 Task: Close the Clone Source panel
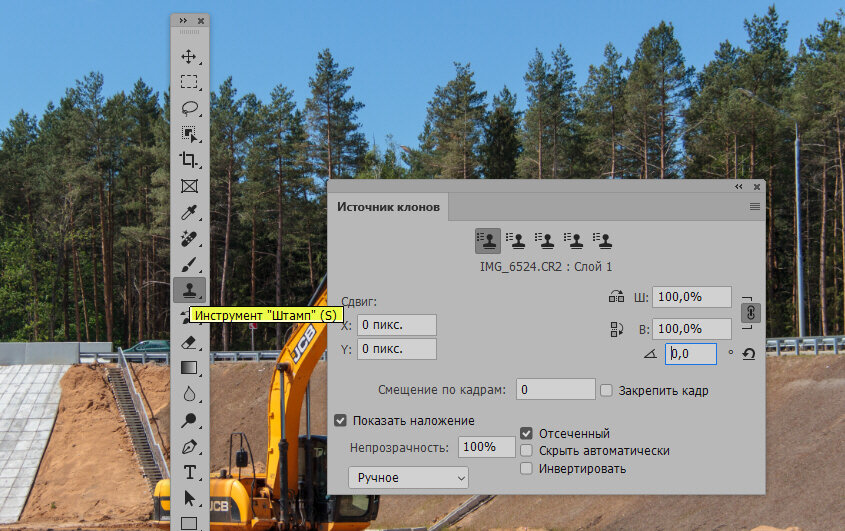click(757, 187)
